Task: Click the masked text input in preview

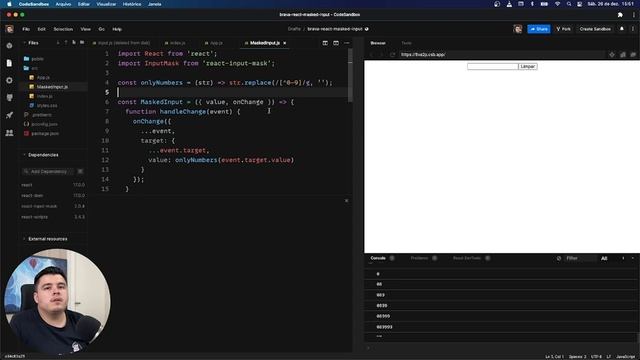Action: [x=493, y=67]
